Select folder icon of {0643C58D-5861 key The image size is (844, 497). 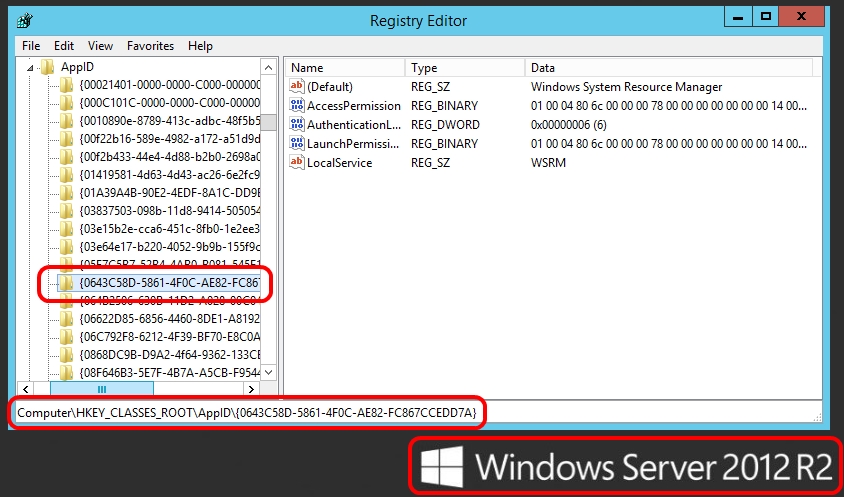pos(66,283)
